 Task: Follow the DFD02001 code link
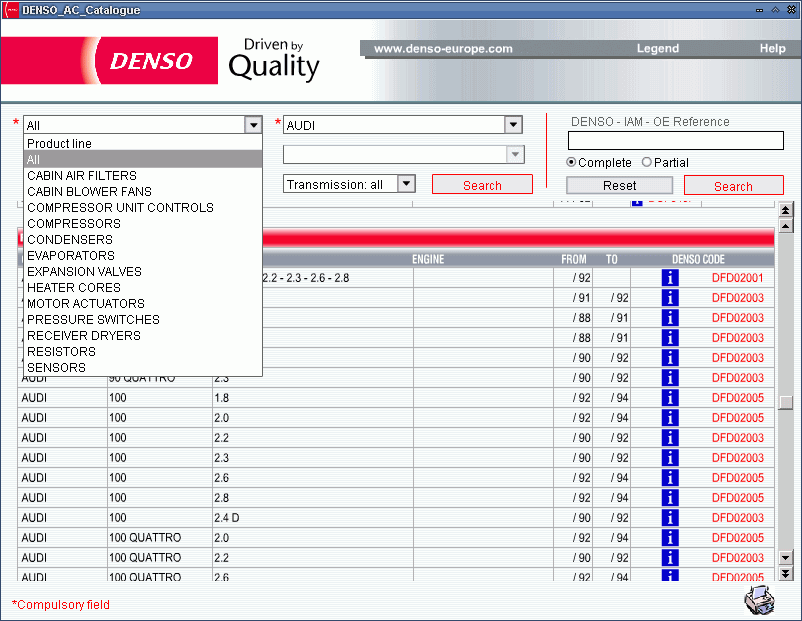[x=737, y=277]
